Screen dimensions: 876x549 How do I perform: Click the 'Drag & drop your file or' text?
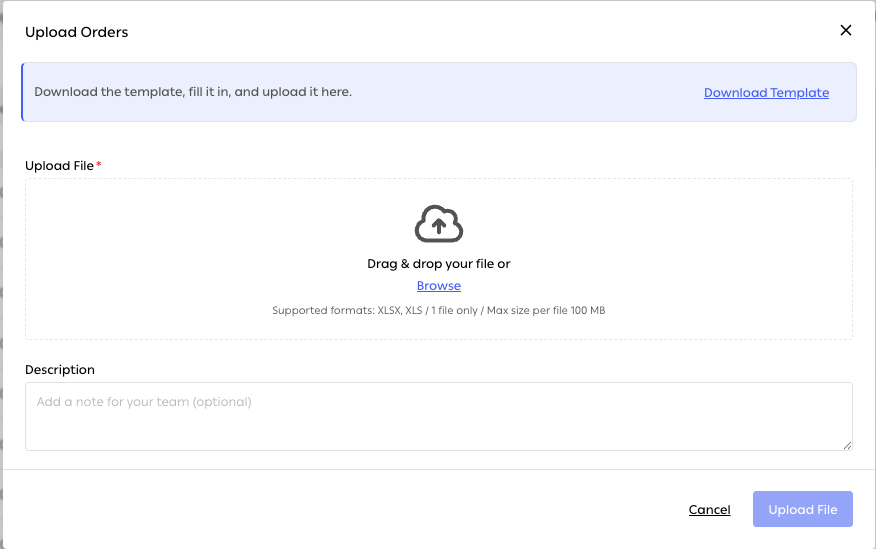[439, 264]
